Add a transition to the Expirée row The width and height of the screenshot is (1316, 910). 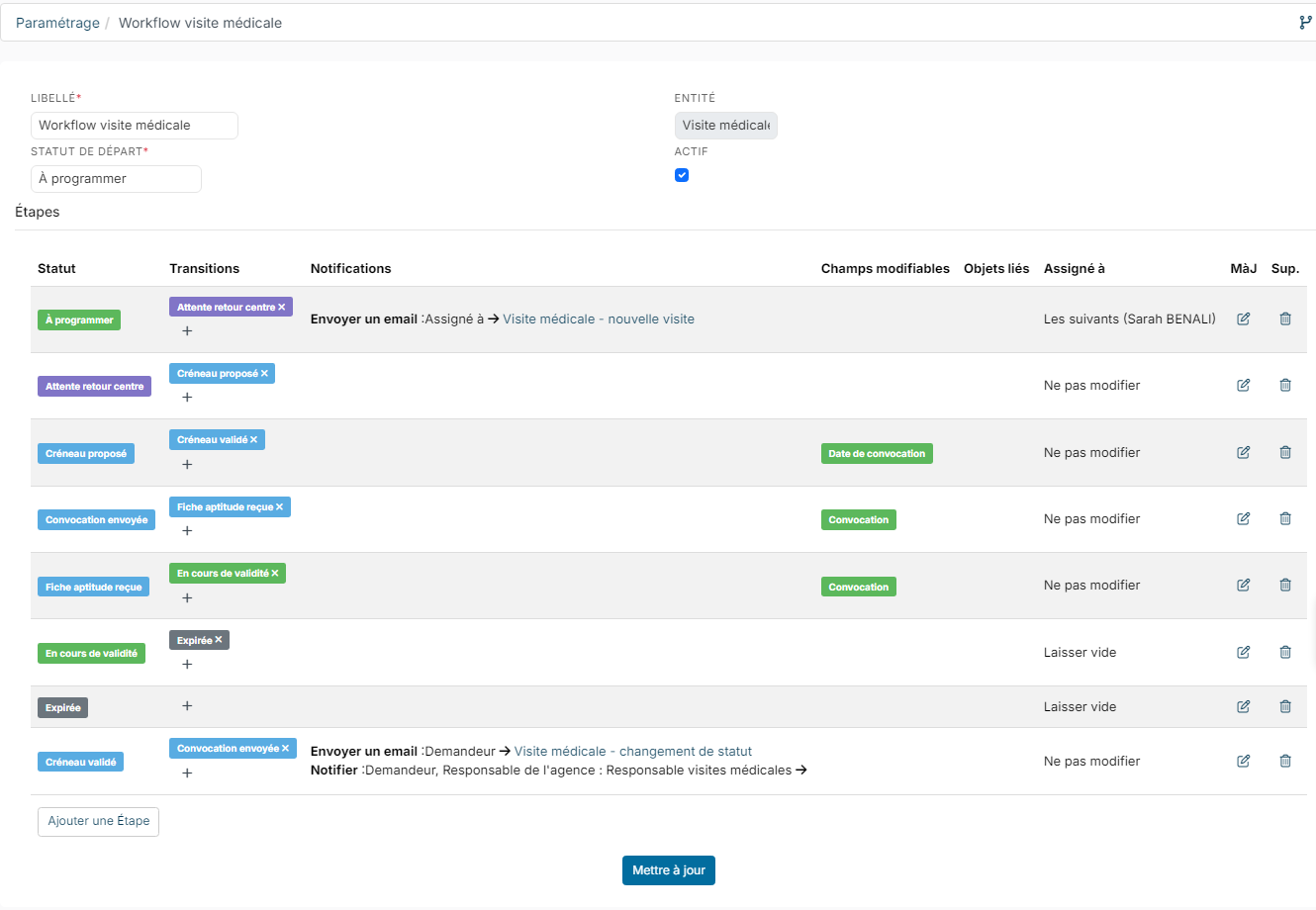187,706
